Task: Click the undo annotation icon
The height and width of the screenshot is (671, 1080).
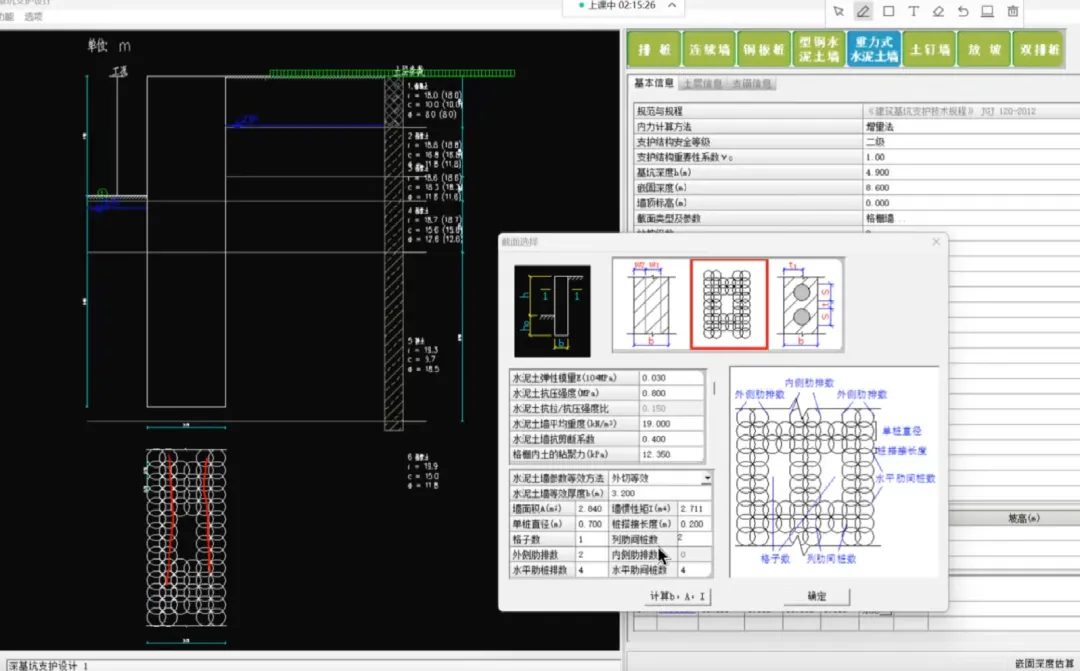Action: 963,11
